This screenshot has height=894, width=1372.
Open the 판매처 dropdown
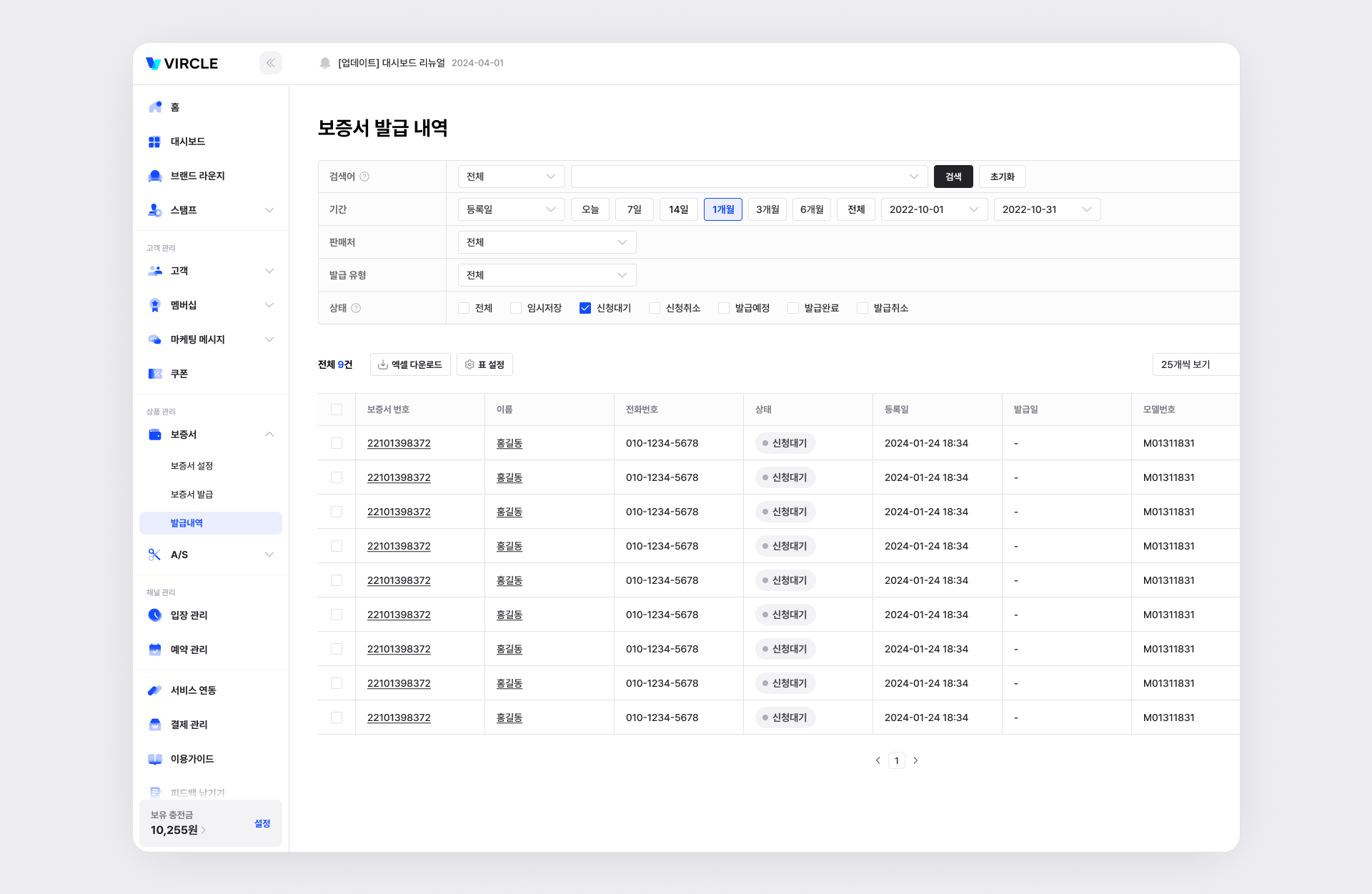click(547, 242)
